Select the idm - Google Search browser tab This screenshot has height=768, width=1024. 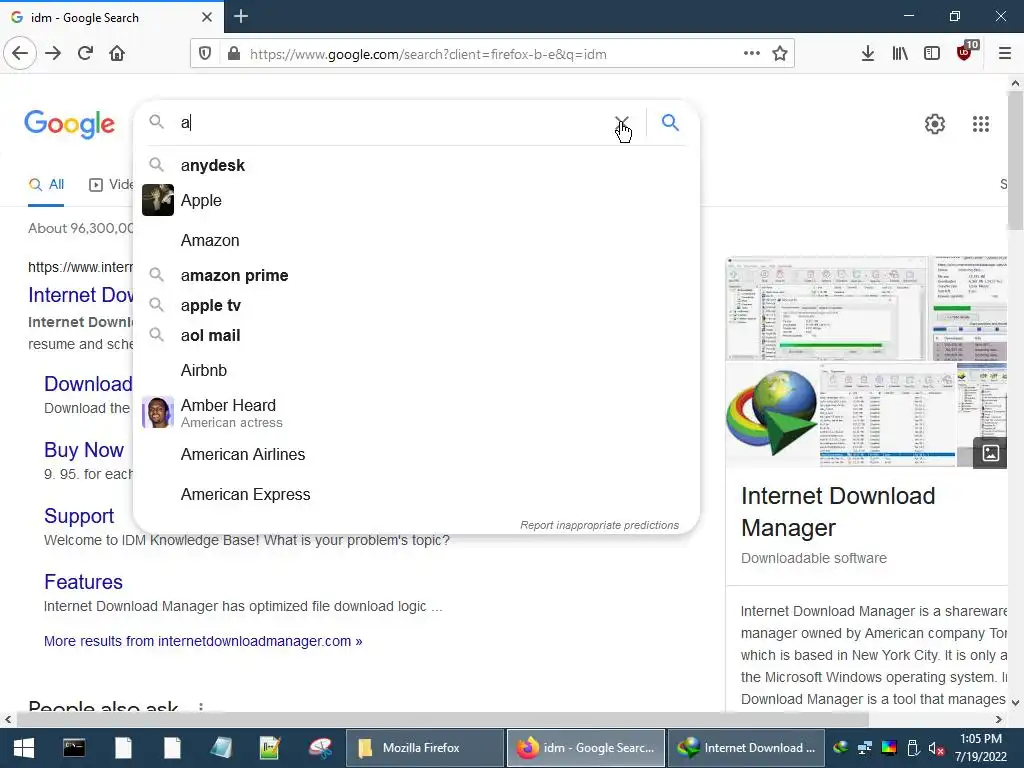111,17
